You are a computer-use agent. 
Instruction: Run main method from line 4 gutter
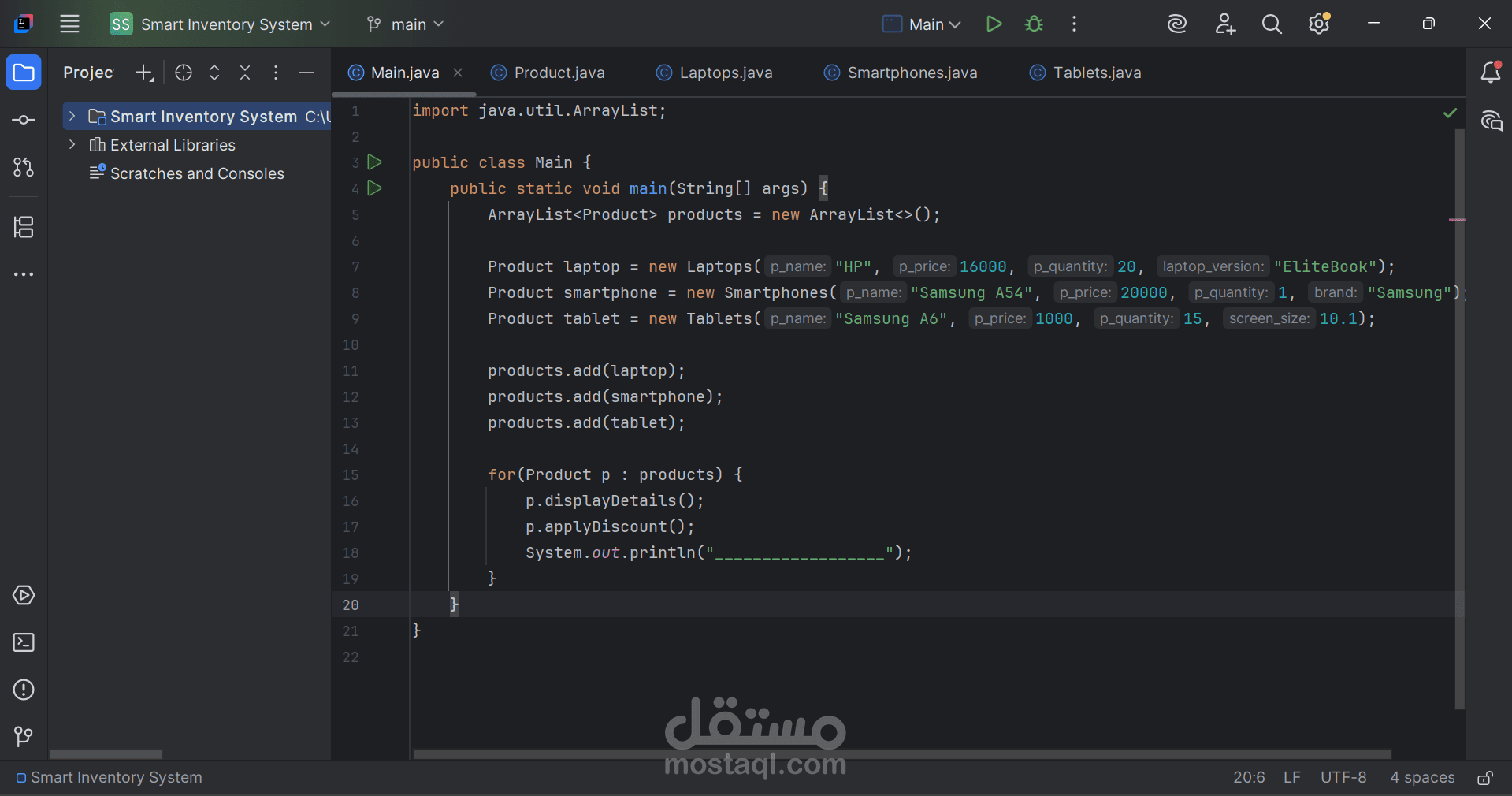point(375,188)
